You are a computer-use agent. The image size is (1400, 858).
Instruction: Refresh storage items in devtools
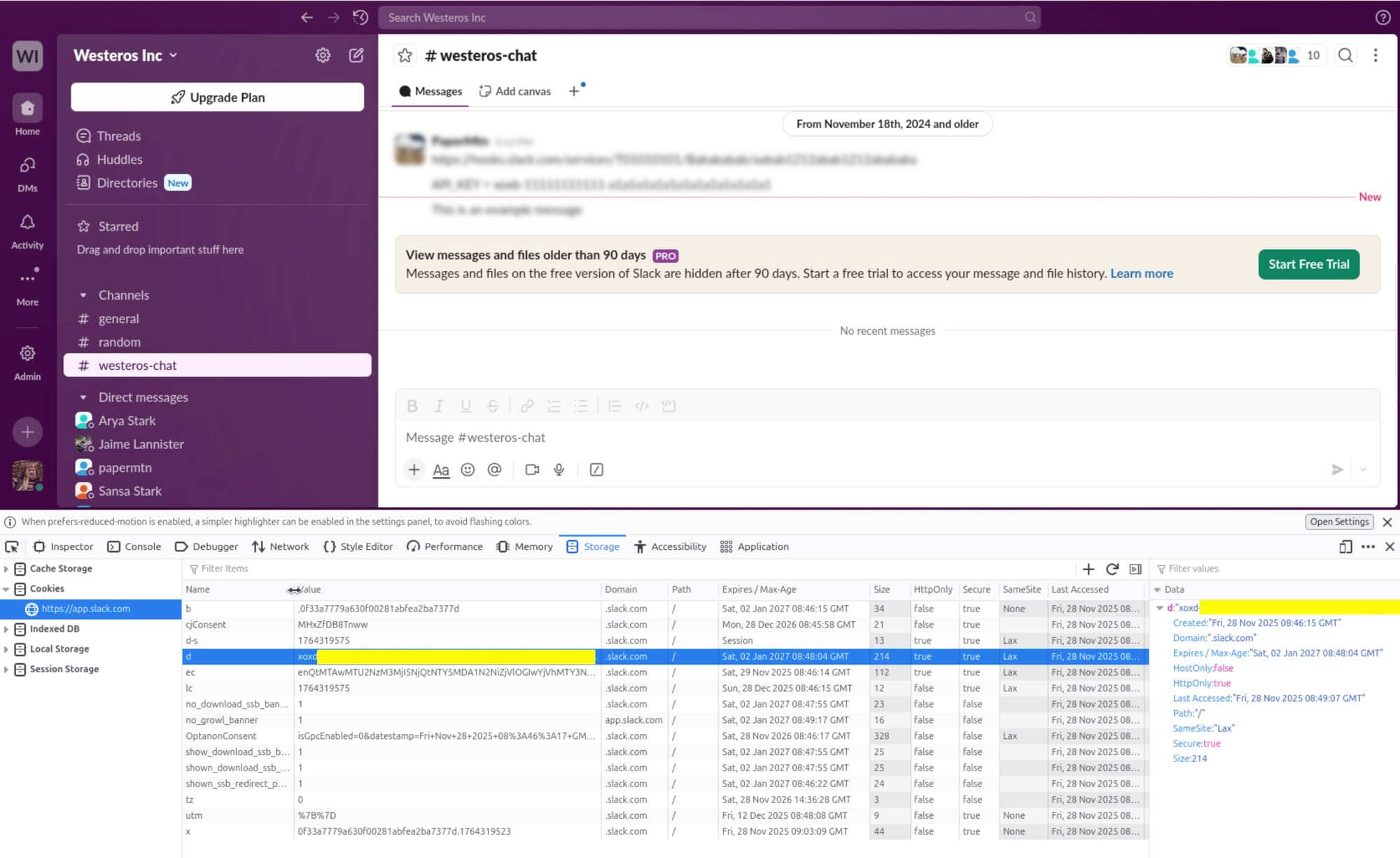1112,569
